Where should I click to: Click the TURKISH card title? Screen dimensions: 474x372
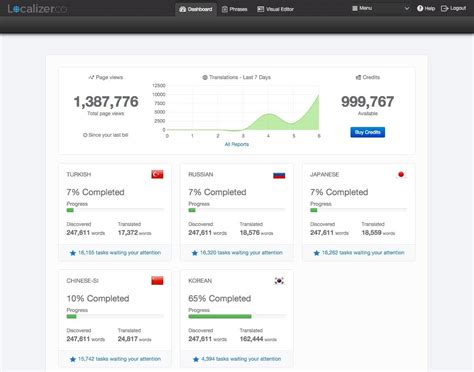[x=79, y=175]
